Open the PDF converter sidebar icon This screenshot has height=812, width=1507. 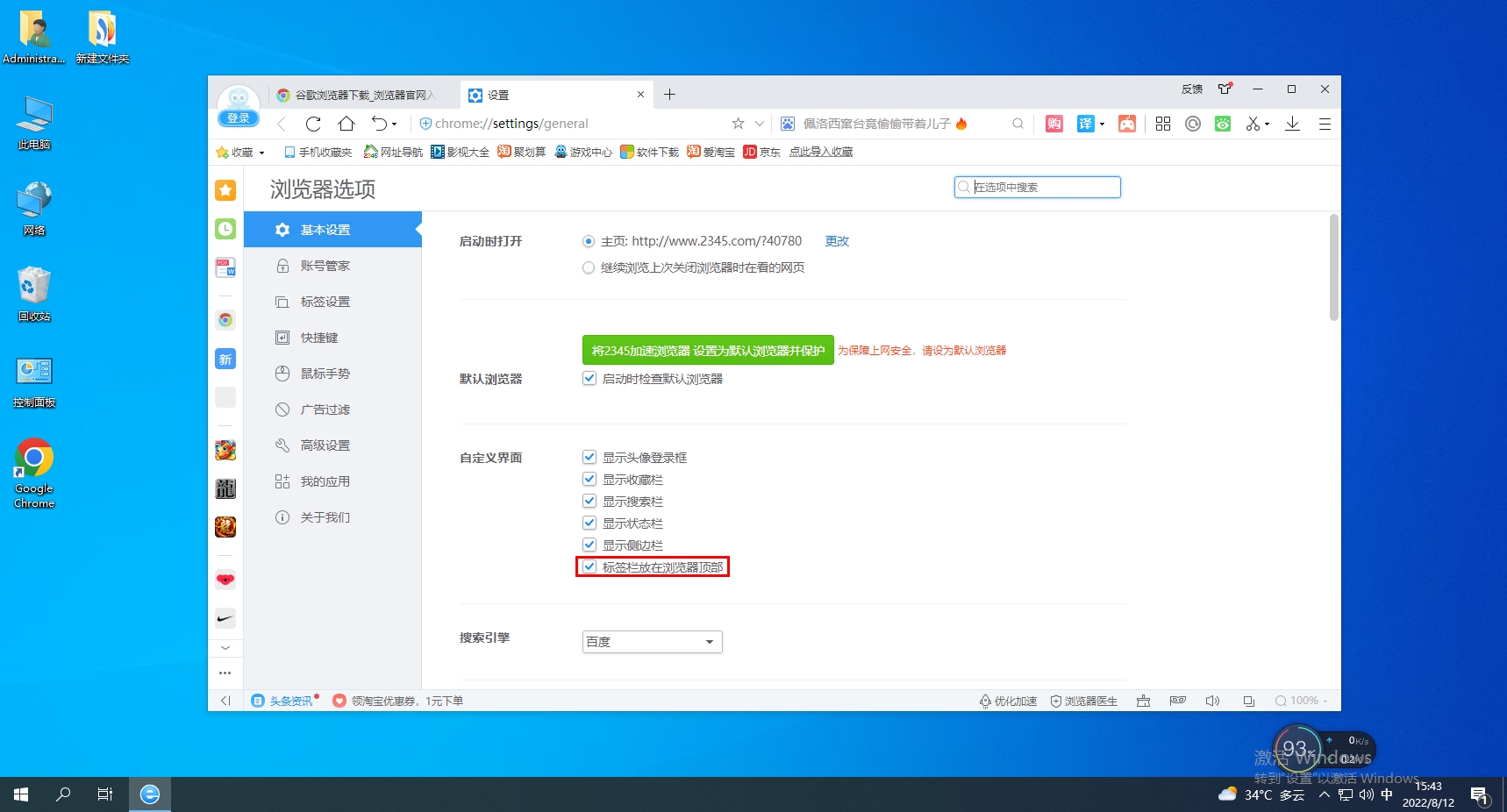point(225,267)
